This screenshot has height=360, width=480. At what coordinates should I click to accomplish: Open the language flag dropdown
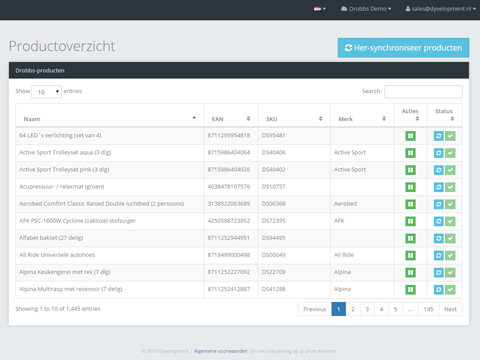[320, 9]
